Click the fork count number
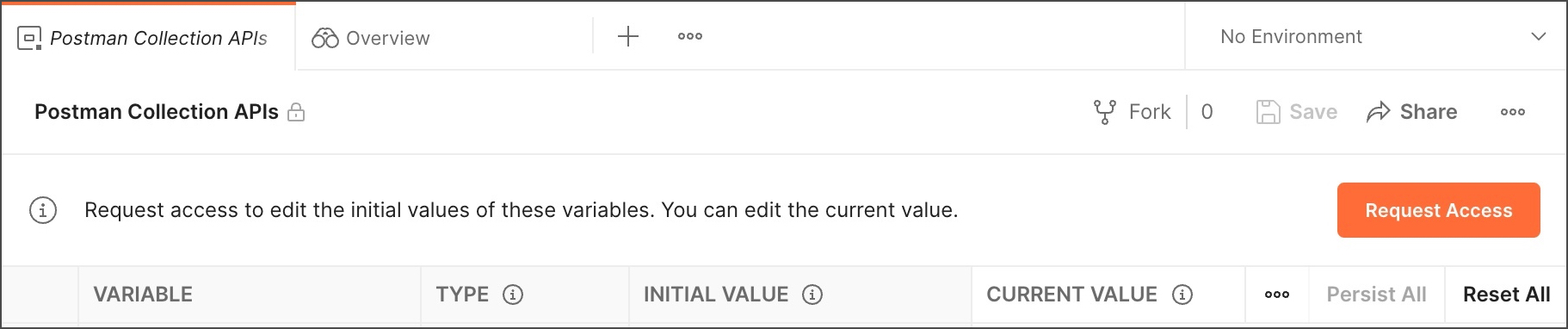This screenshot has width=1568, height=329. [1207, 112]
